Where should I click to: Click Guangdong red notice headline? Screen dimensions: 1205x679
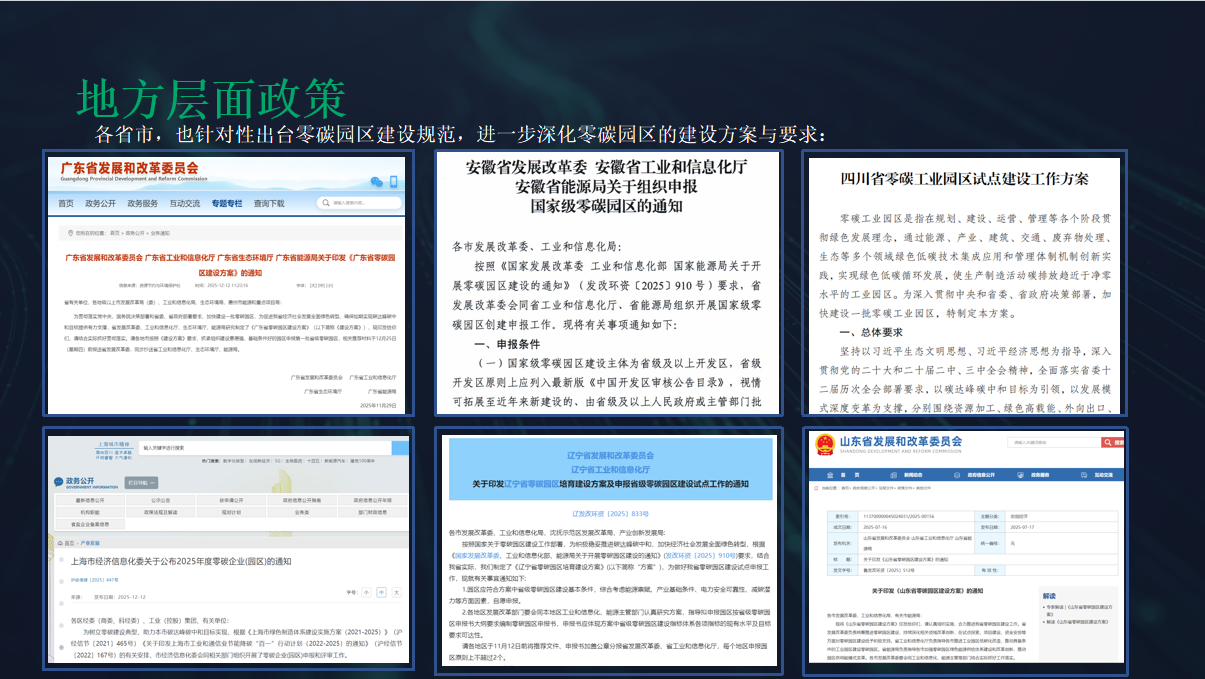[230, 264]
